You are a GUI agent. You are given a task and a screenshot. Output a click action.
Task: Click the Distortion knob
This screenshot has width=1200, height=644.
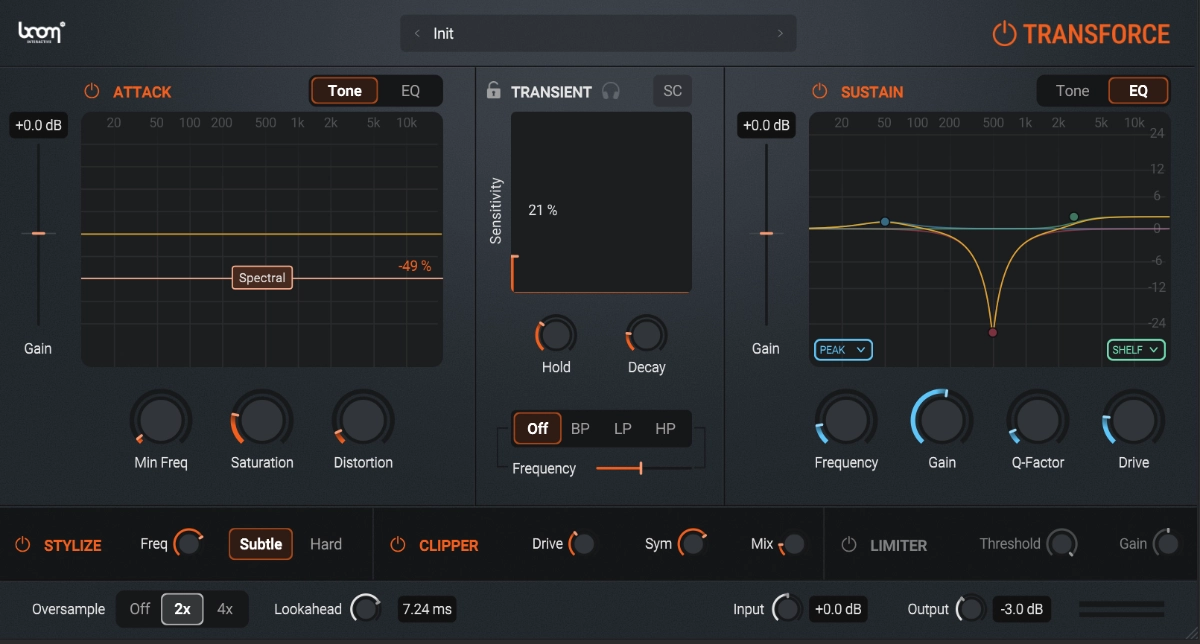point(363,420)
